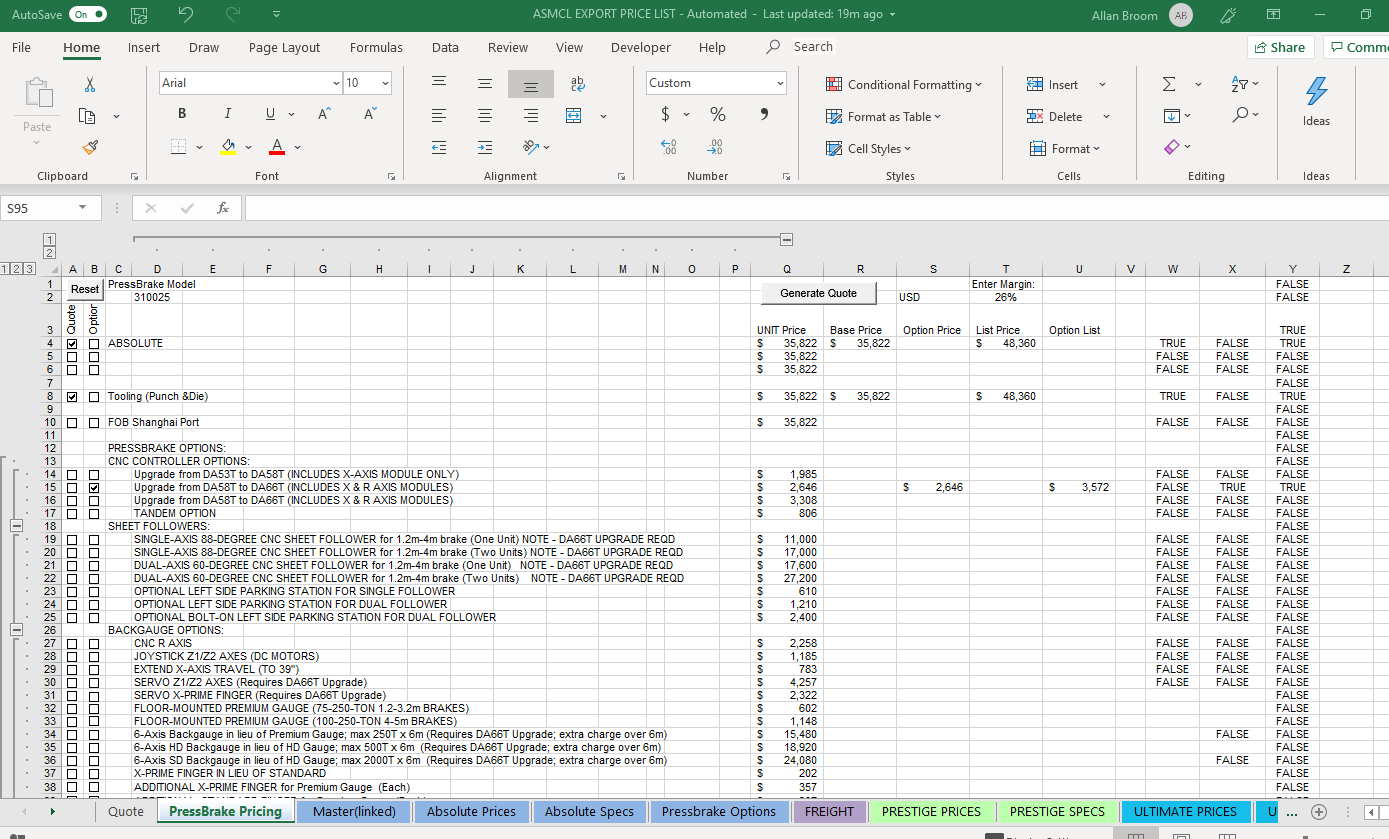
Task: Click the Format Painter brush icon
Action: click(x=91, y=147)
